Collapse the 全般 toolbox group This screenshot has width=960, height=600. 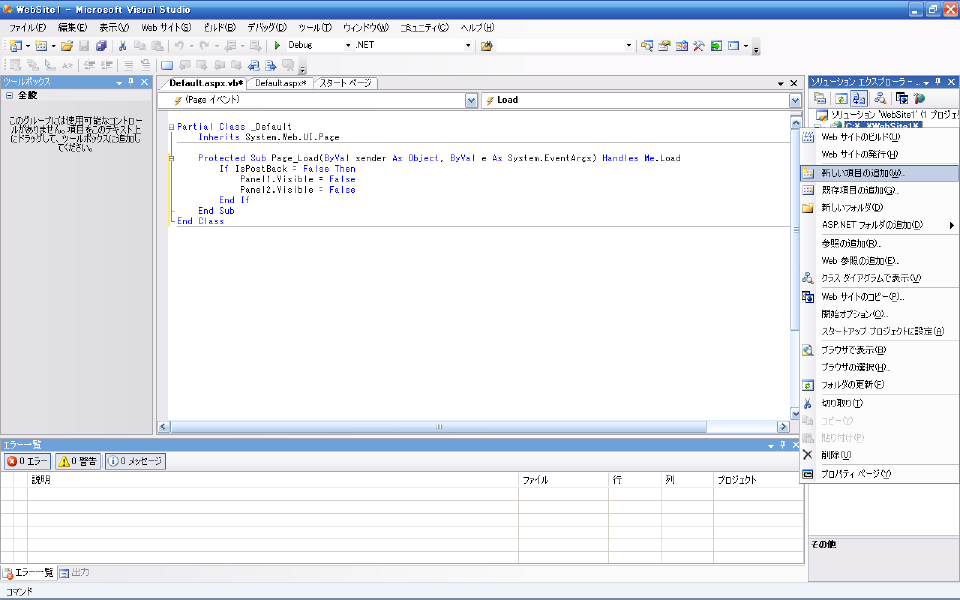[x=9, y=96]
